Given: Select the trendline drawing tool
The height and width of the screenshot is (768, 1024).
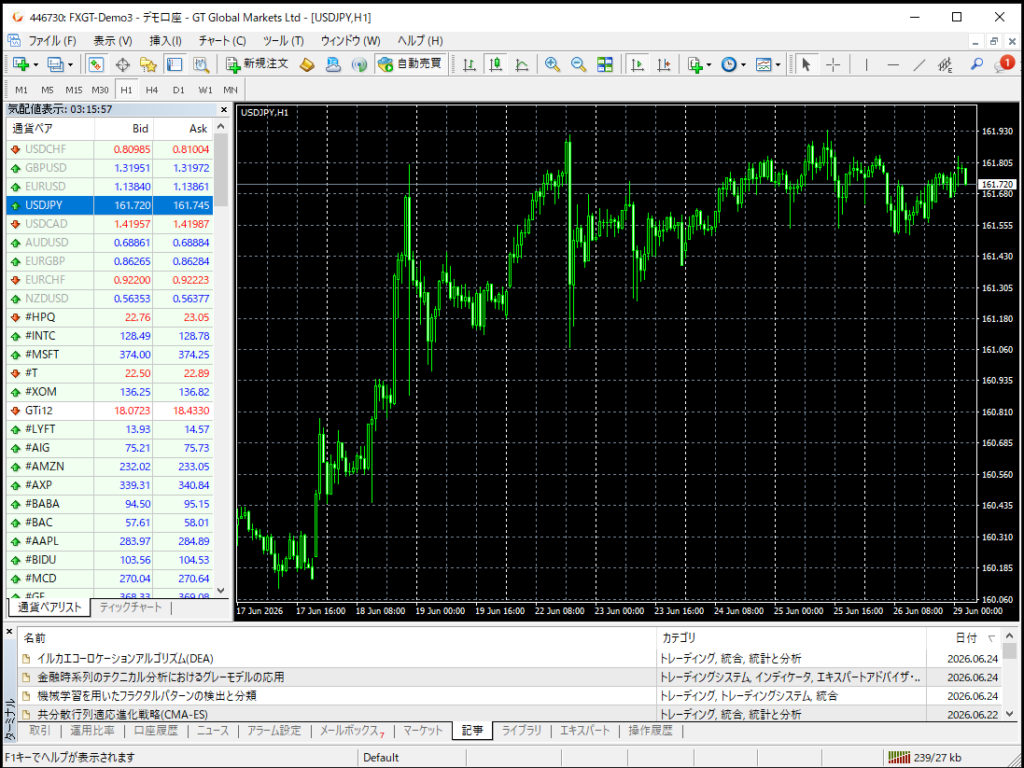Looking at the screenshot, I should pyautogui.click(x=919, y=64).
